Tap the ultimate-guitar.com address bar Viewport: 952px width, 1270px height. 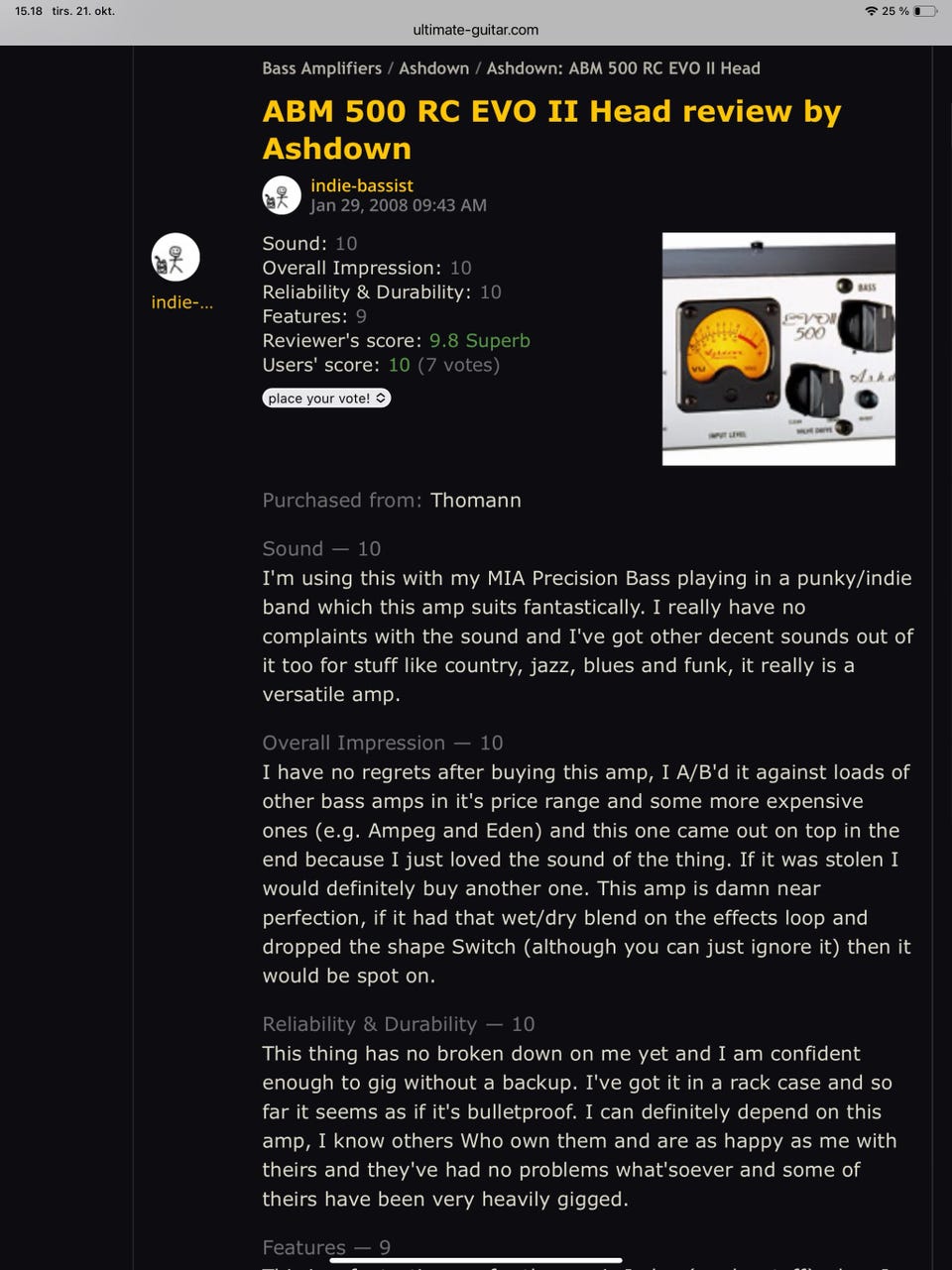(476, 30)
